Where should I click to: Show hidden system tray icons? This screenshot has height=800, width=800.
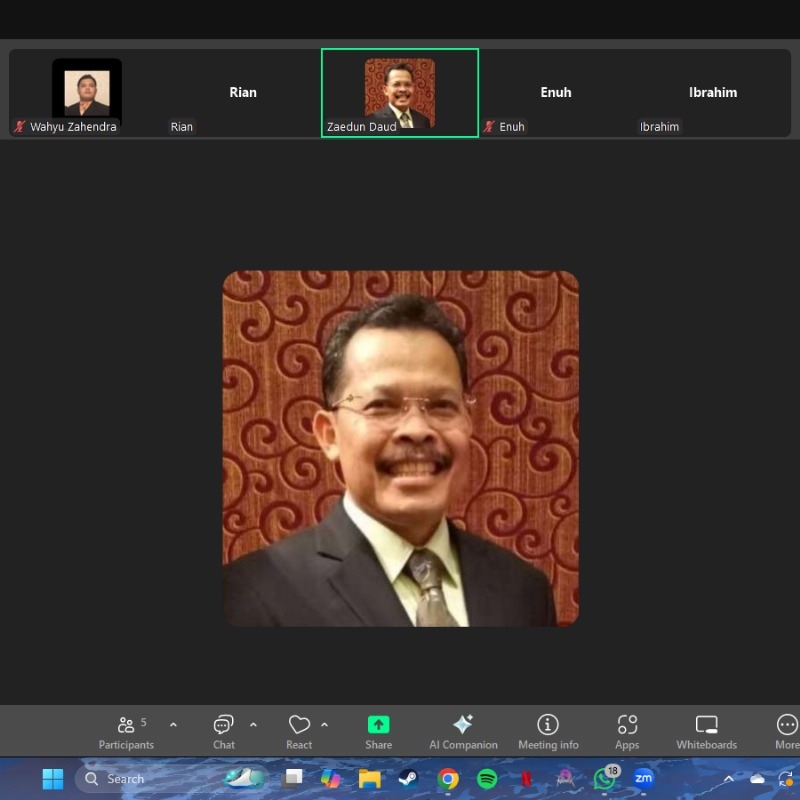click(x=729, y=779)
